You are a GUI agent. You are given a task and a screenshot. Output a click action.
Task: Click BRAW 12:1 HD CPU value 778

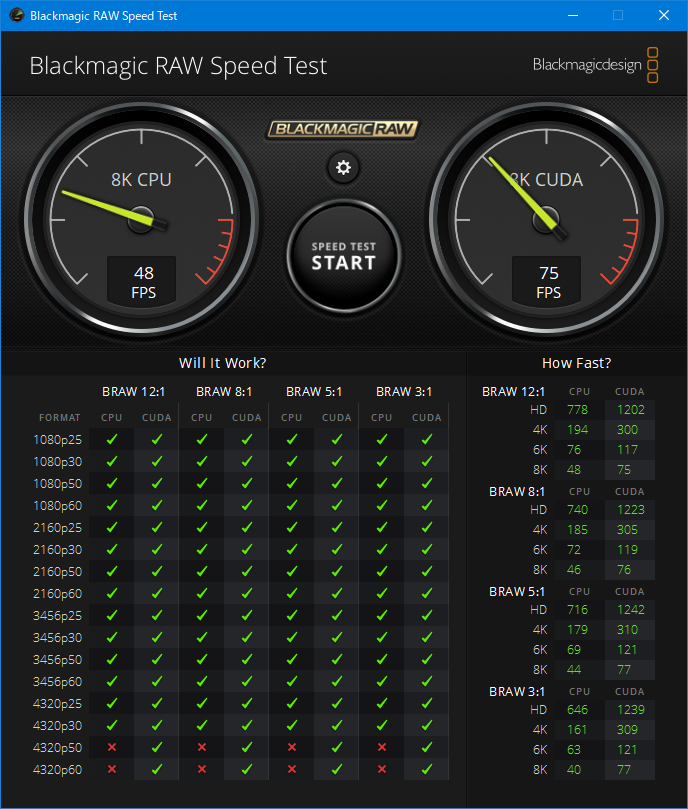coord(577,410)
